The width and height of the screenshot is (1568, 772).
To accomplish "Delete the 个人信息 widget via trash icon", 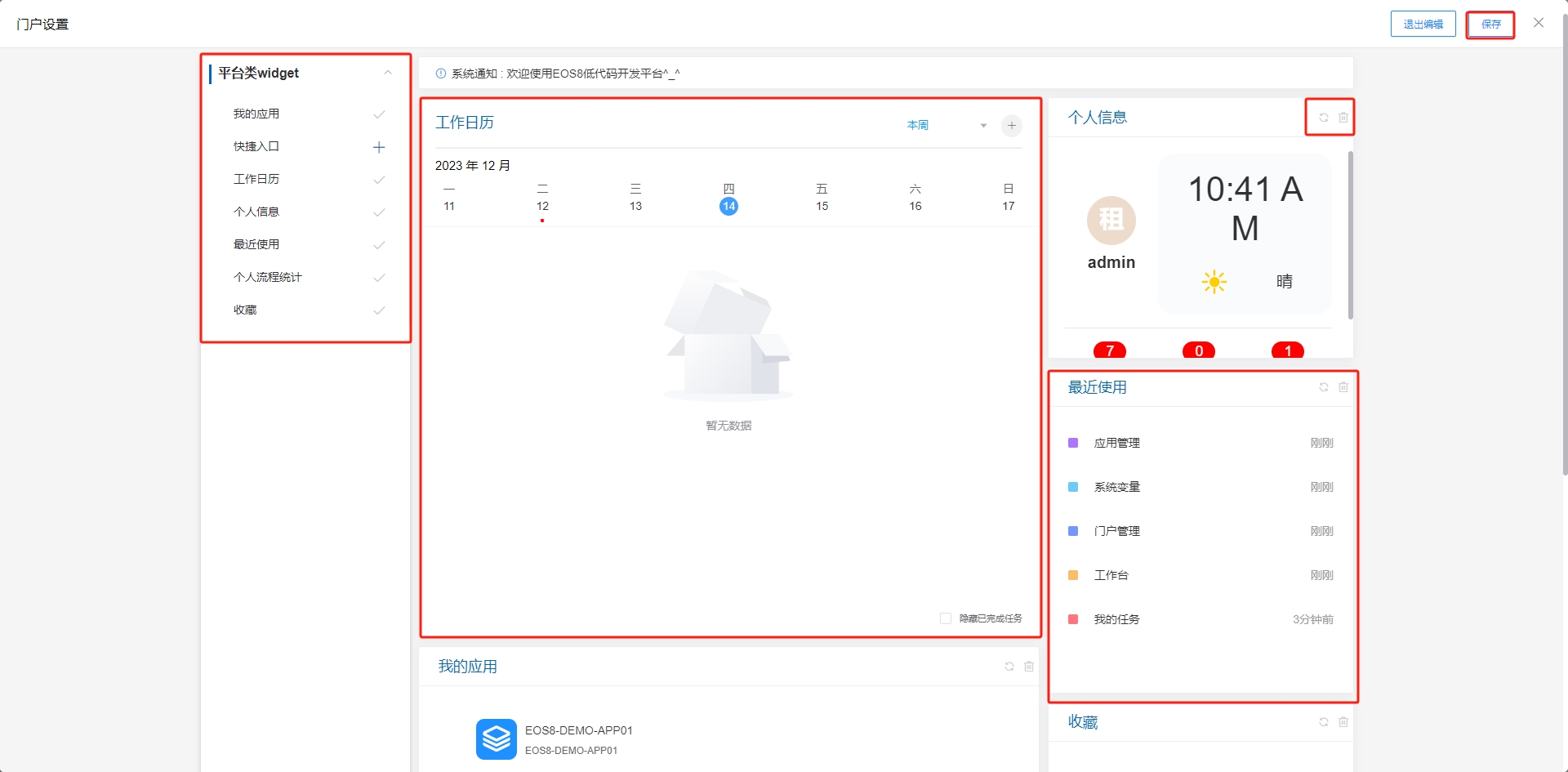I will coord(1343,117).
